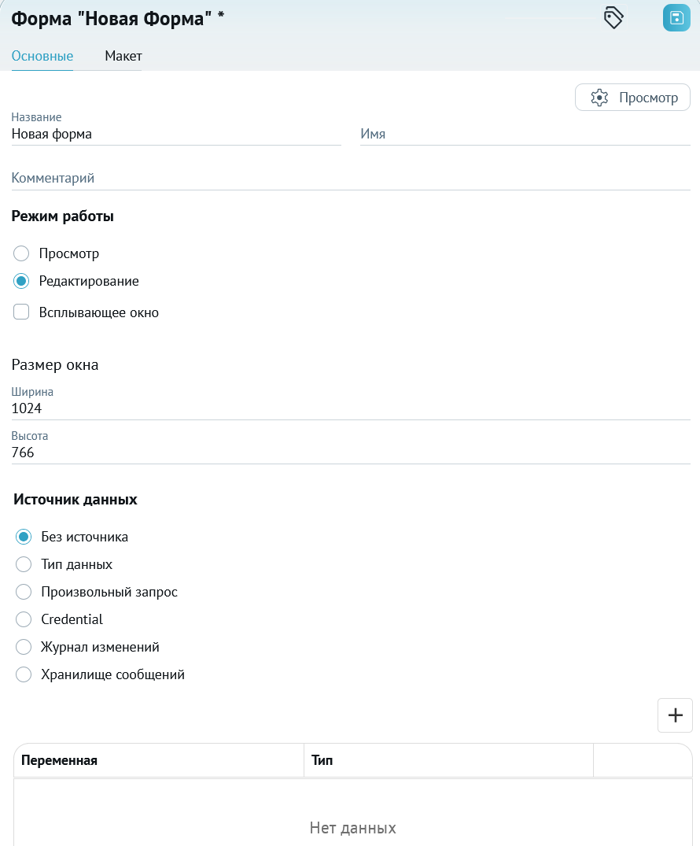Switch to the Макет tab
Screen dimensions: 700x846
[x=123, y=56]
